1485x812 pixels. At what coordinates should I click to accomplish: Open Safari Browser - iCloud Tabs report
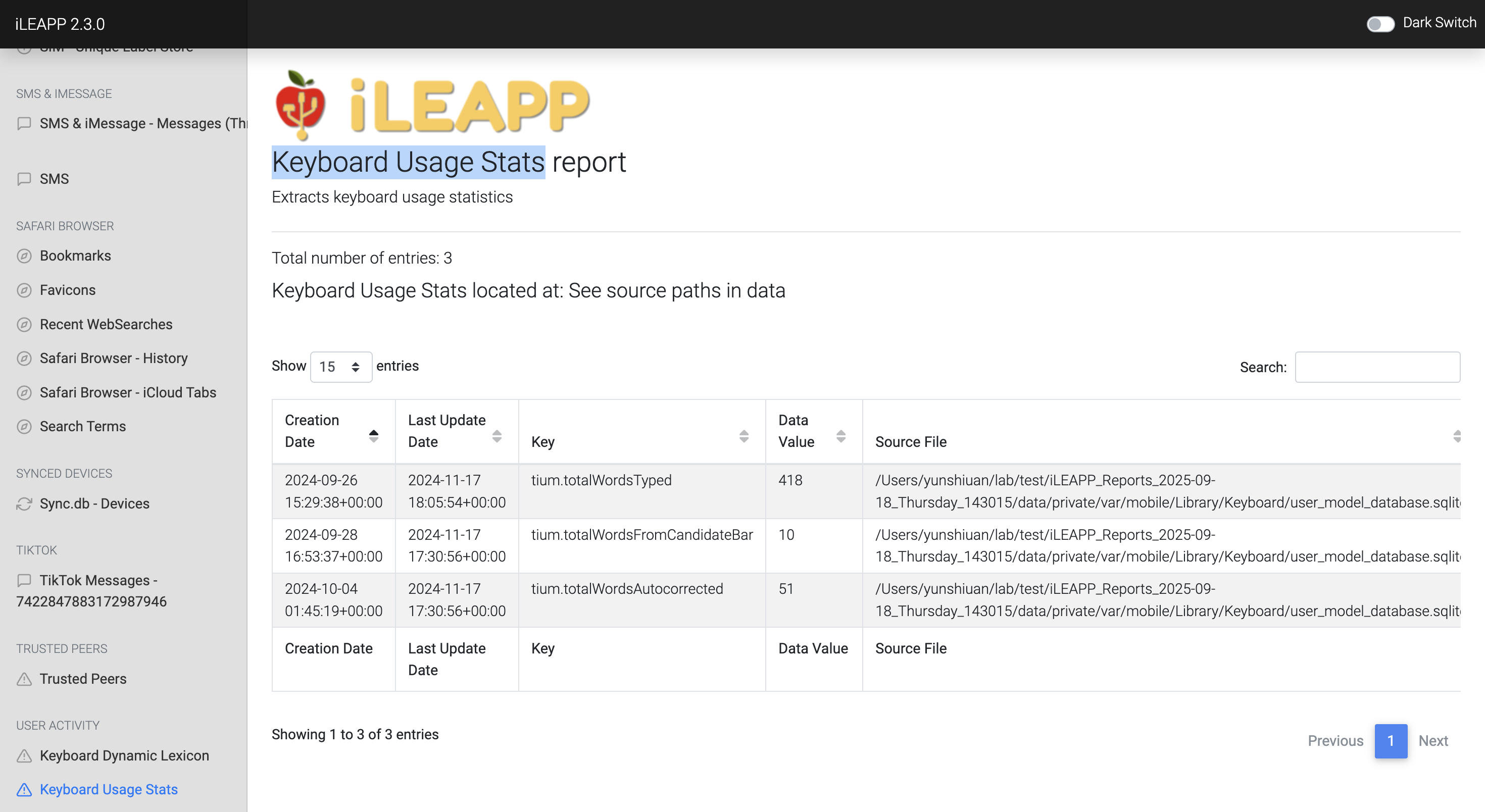(128, 392)
